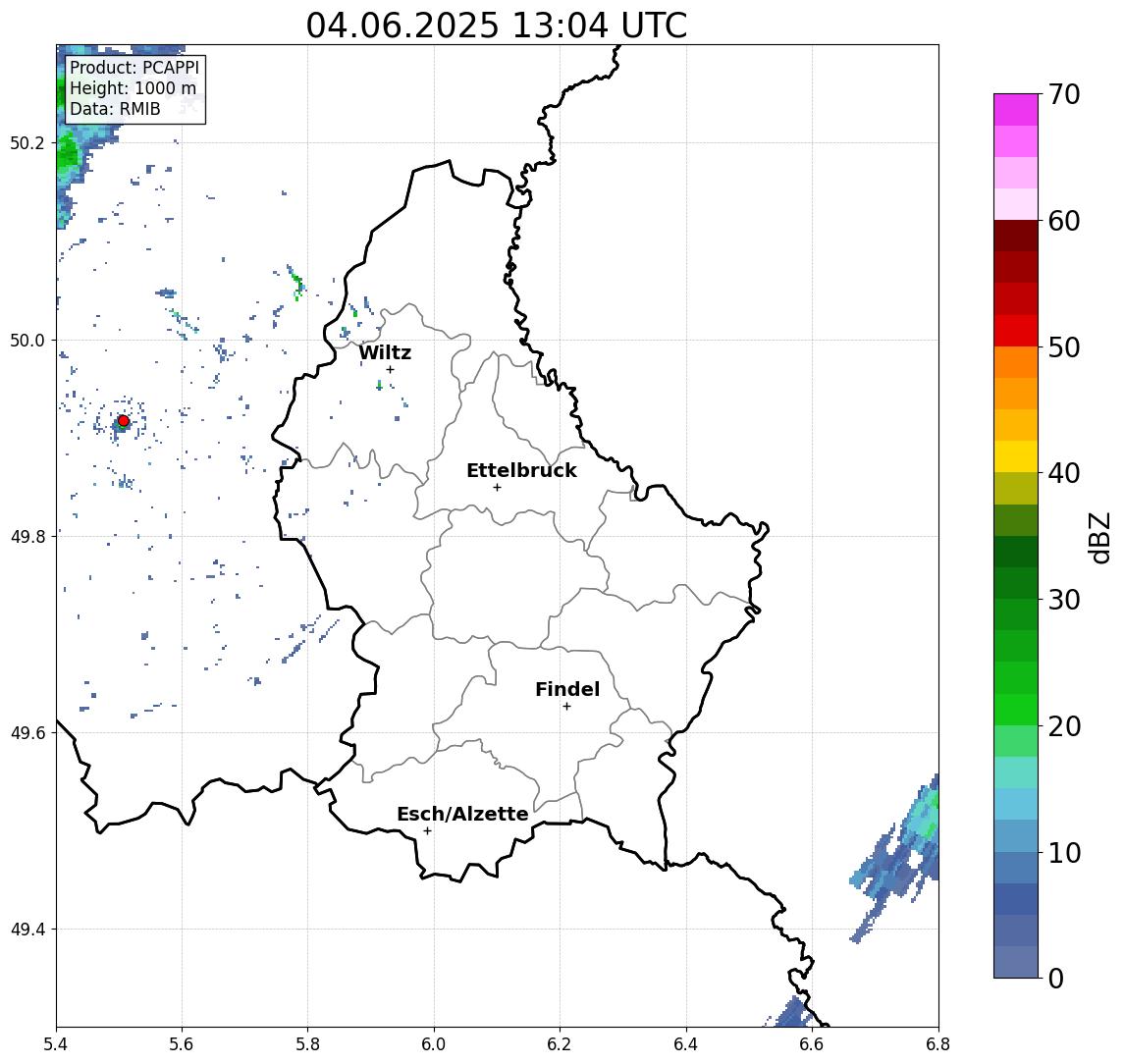The height and width of the screenshot is (1064, 1124).
Task: Click the 'Height: 1000 m' text
Action: click(x=133, y=88)
